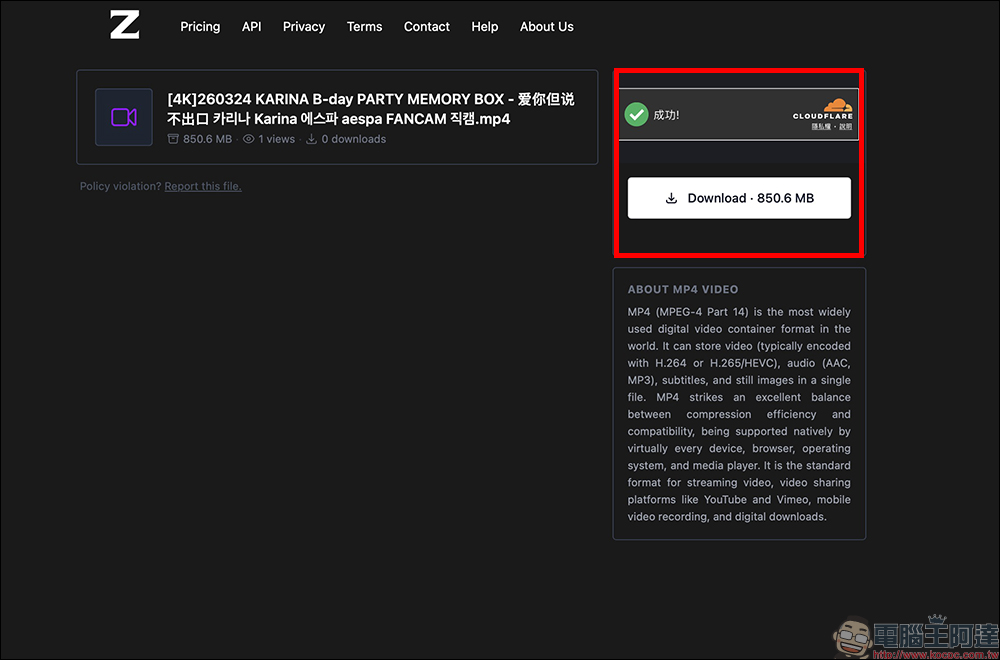The image size is (1000, 660).
Task: Click the Report this file link
Action: pyautogui.click(x=203, y=186)
